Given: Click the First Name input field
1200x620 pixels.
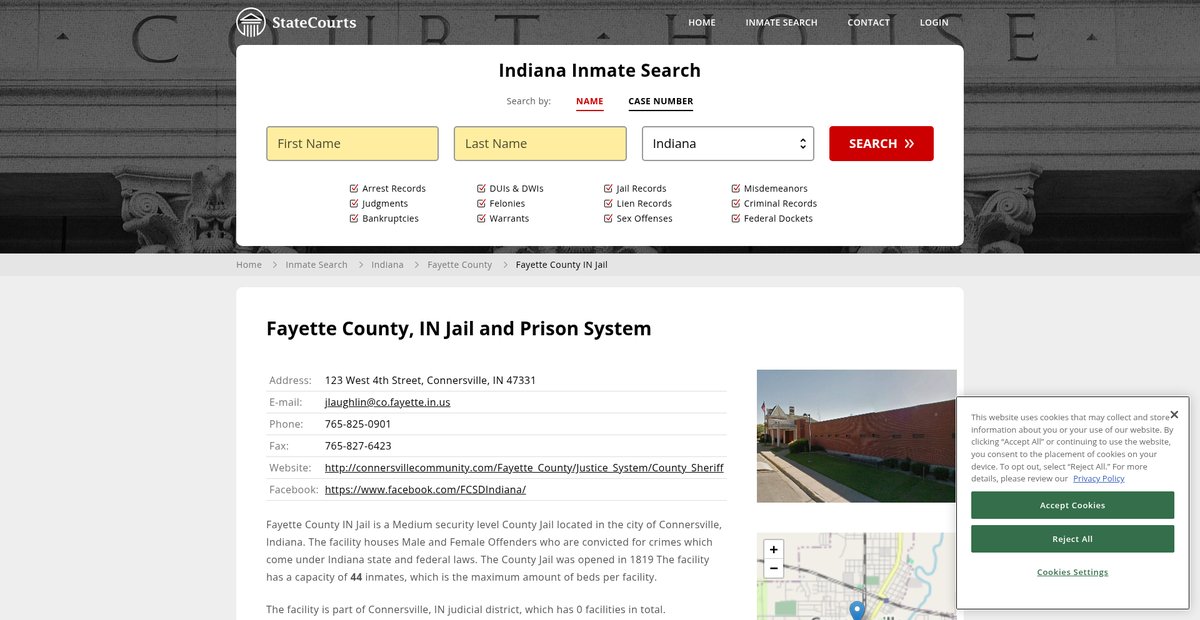Looking at the screenshot, I should (352, 143).
